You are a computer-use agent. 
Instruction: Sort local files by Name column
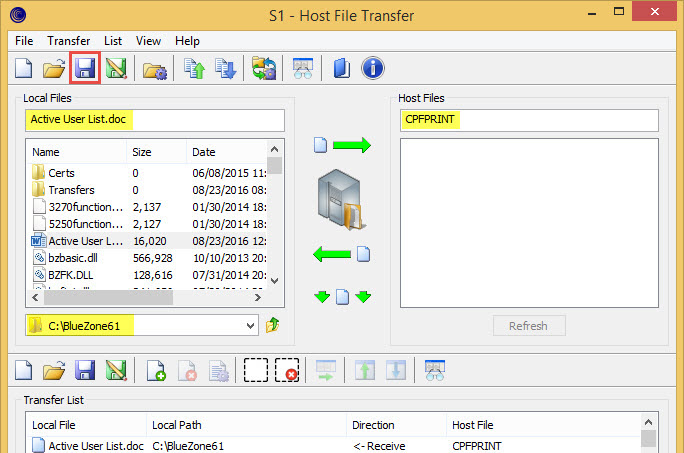pos(77,152)
